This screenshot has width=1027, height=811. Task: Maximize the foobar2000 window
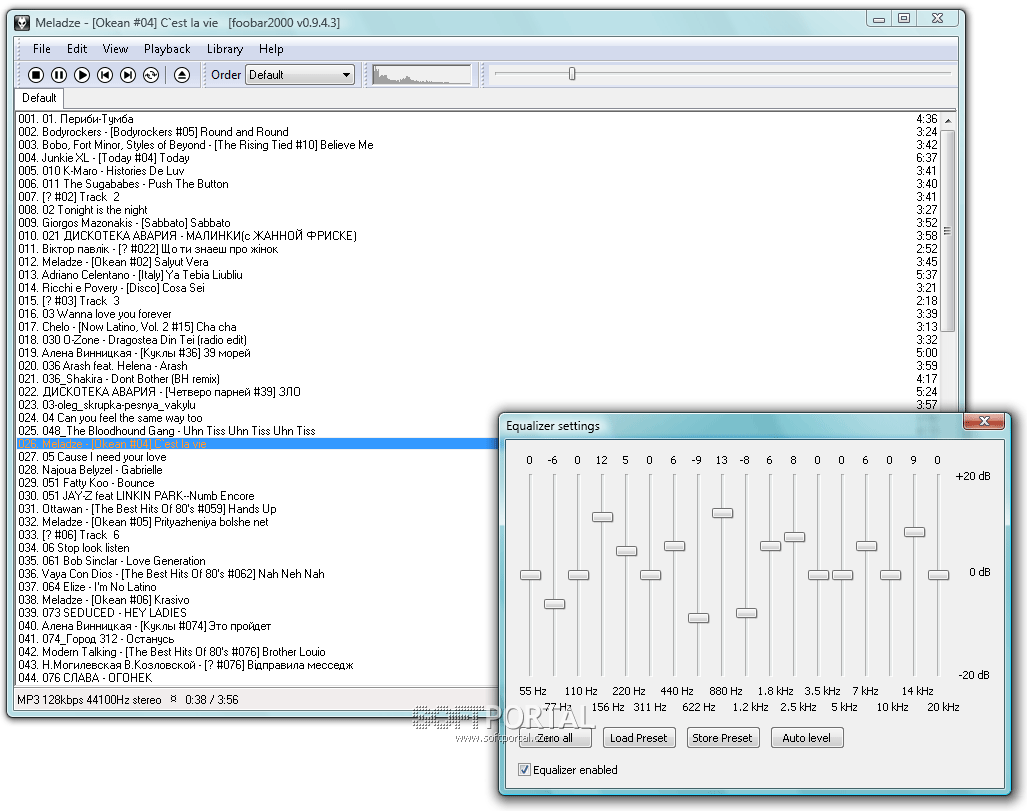904,19
